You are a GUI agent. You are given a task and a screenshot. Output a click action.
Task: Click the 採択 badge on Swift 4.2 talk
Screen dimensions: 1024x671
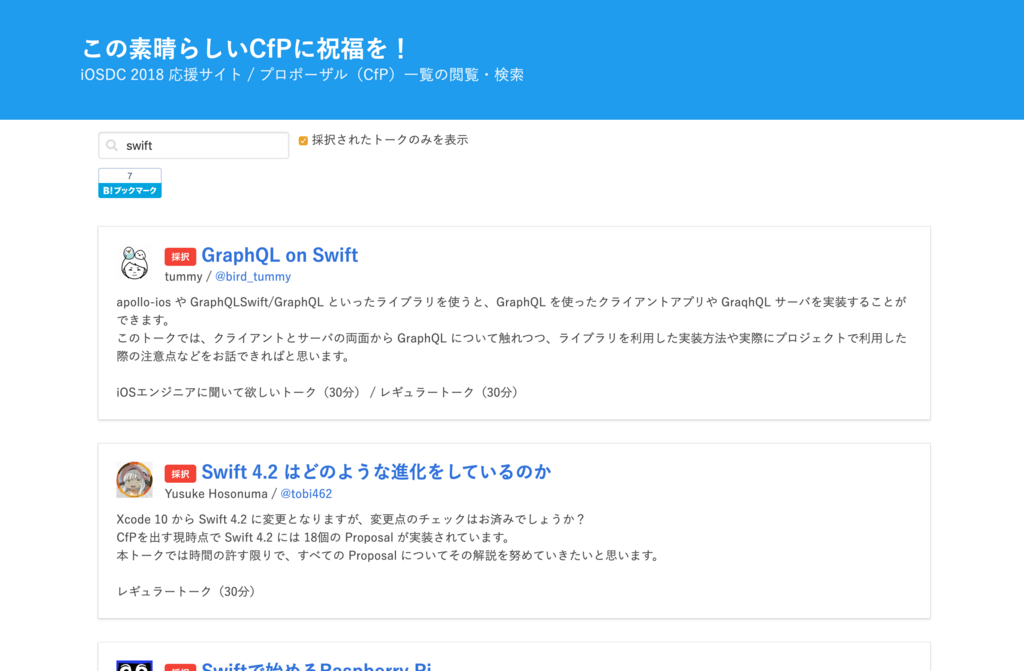pyautogui.click(x=180, y=474)
